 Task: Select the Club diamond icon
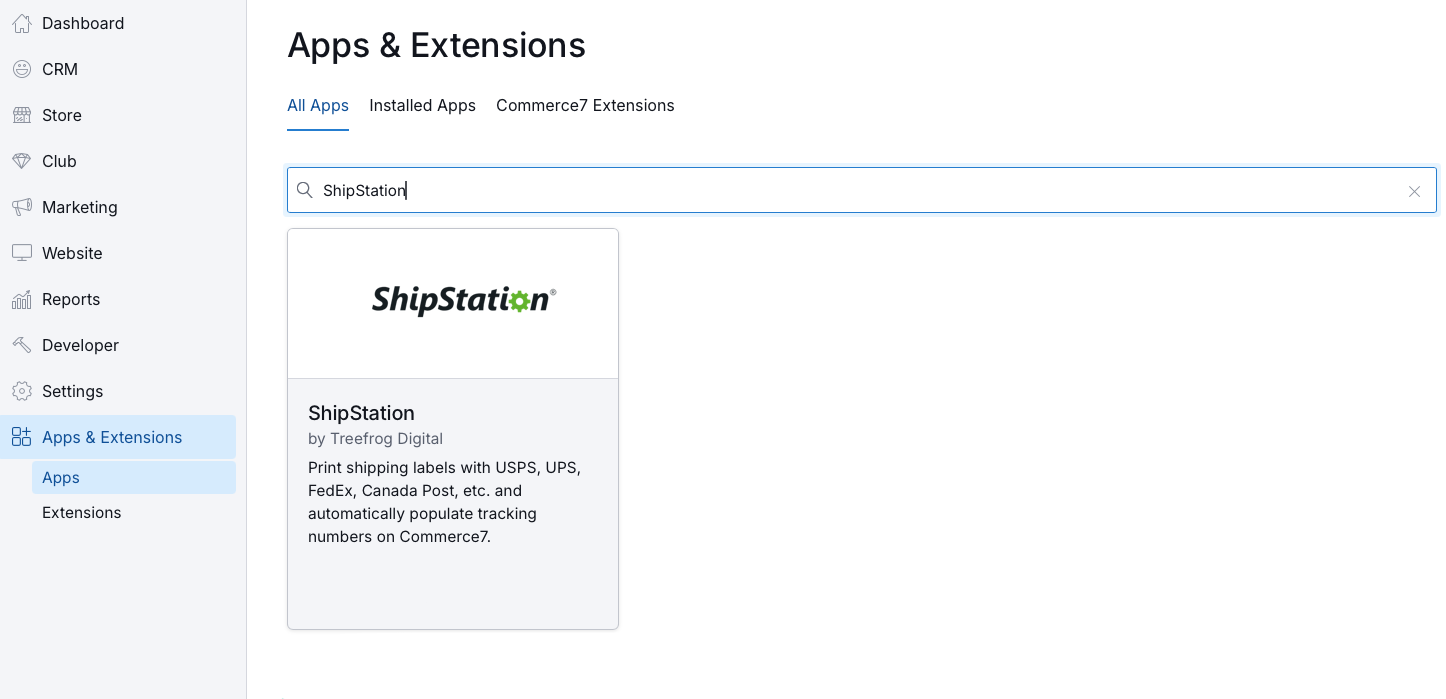[x=21, y=161]
